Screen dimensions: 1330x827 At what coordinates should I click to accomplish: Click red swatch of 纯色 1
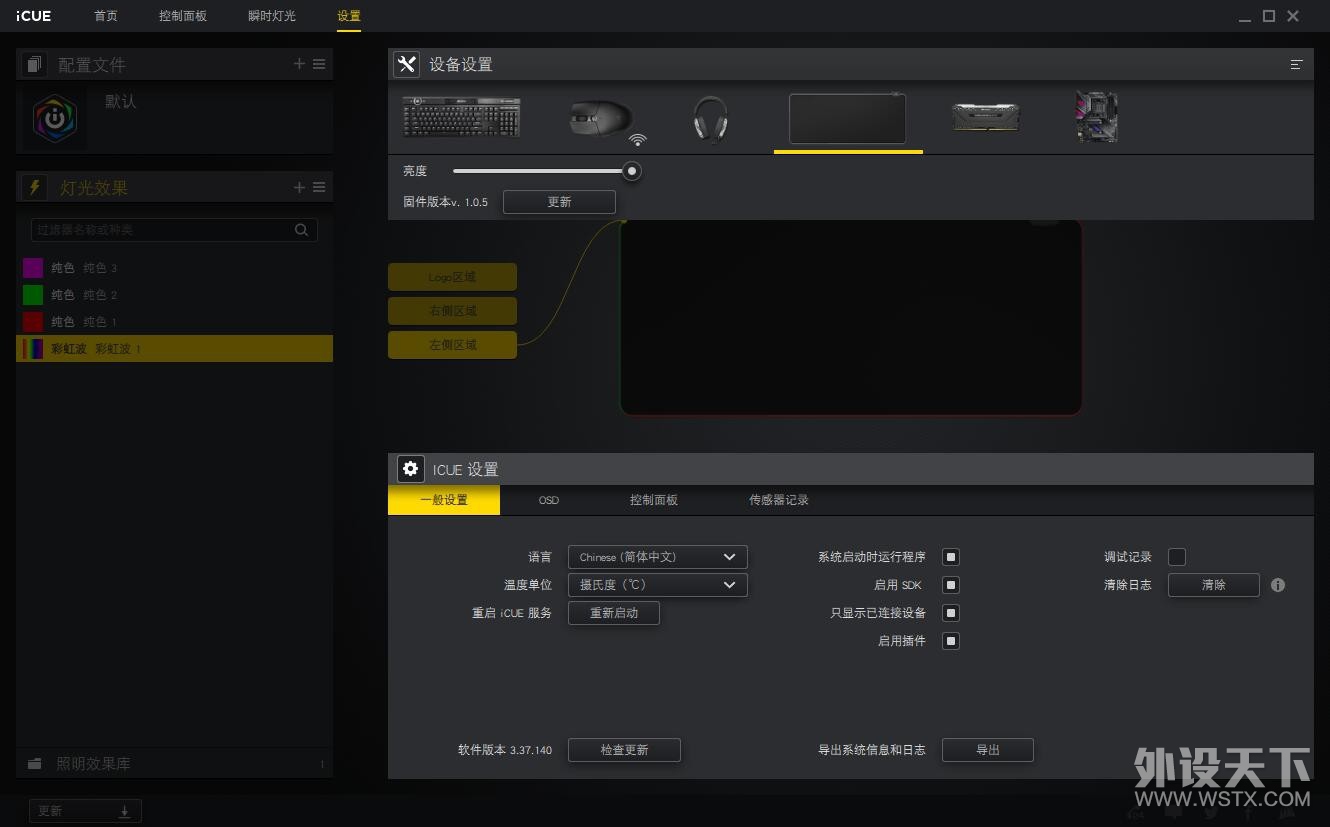[33, 322]
